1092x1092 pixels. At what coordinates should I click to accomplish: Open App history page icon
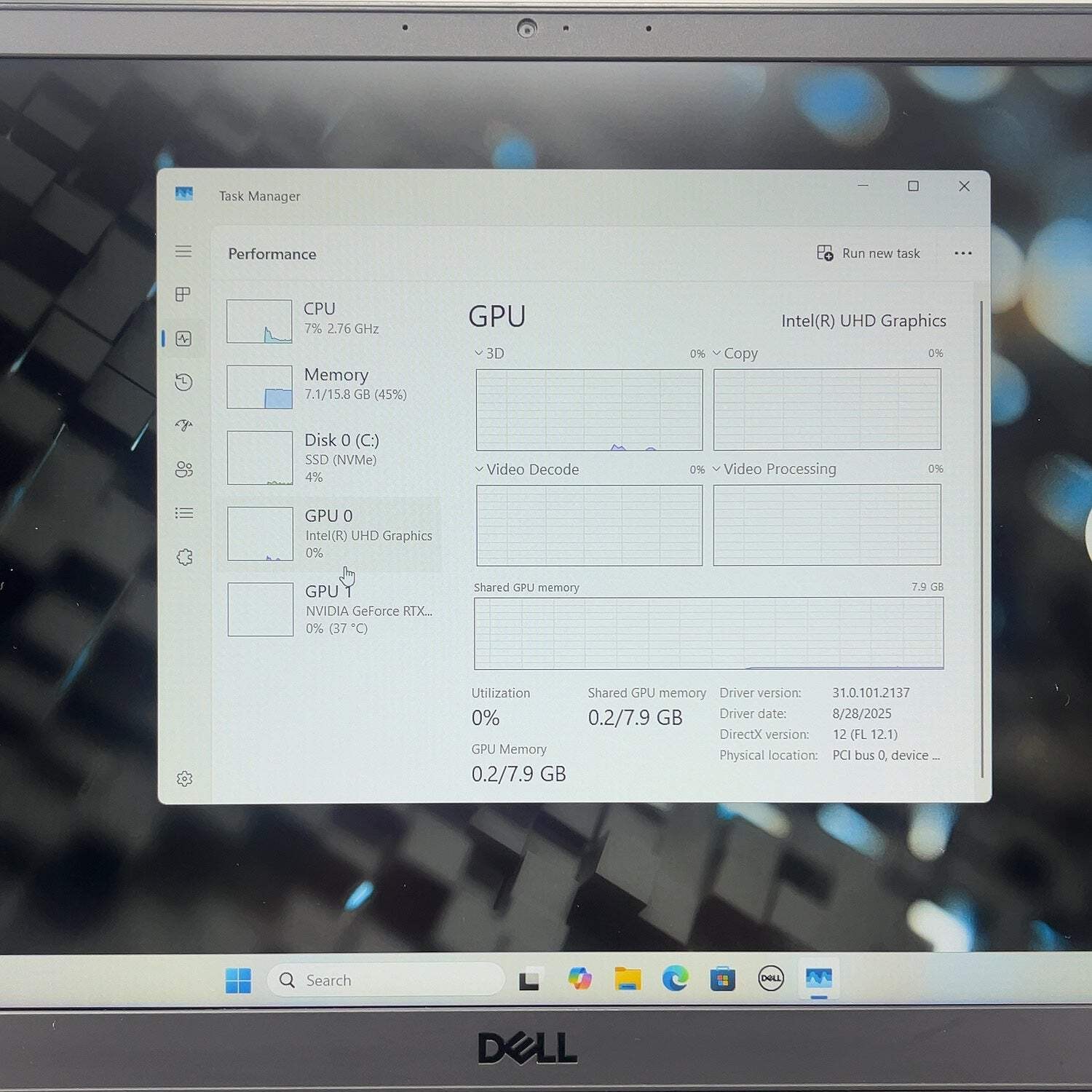point(183,382)
